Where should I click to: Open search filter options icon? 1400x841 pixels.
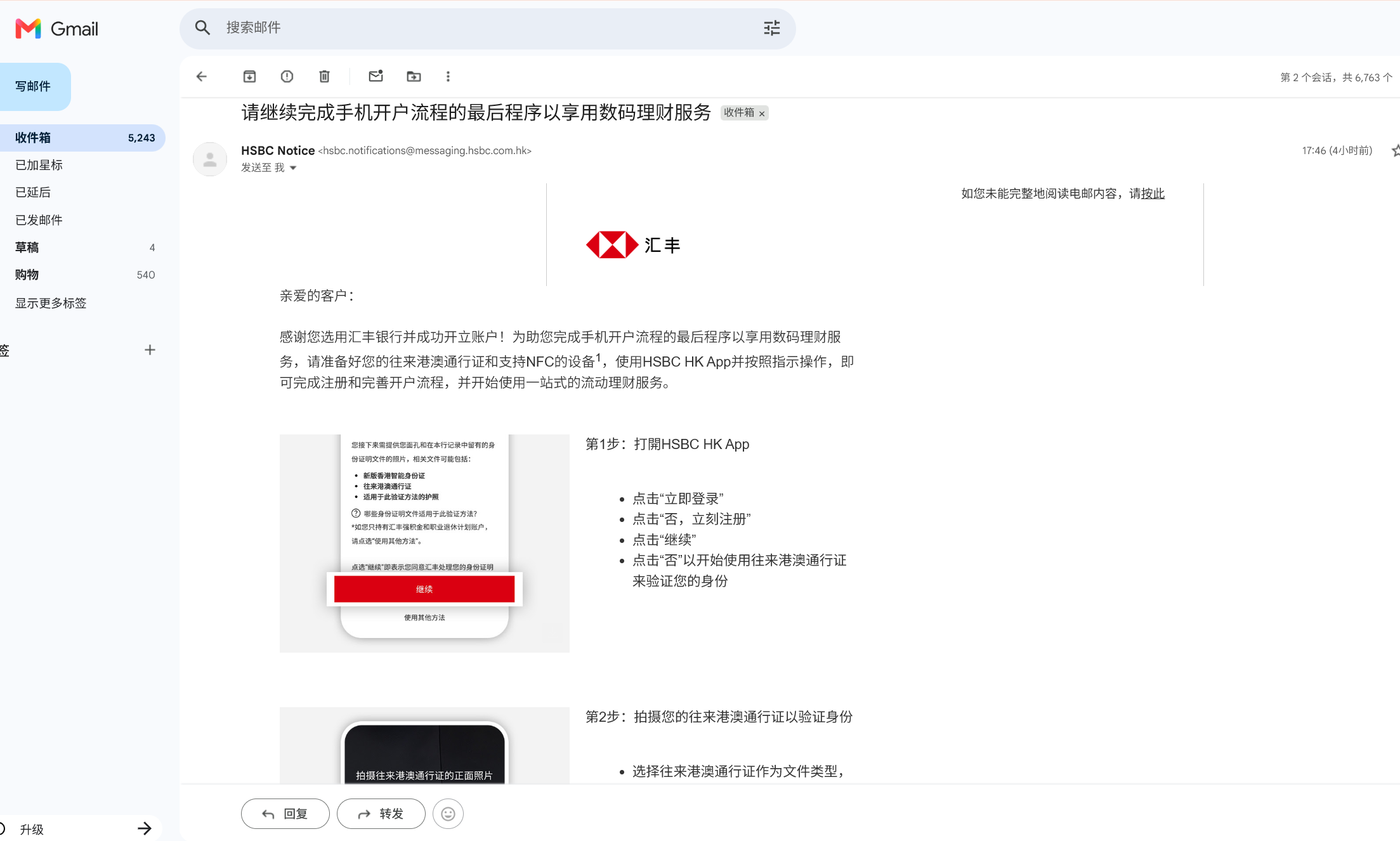(771, 28)
